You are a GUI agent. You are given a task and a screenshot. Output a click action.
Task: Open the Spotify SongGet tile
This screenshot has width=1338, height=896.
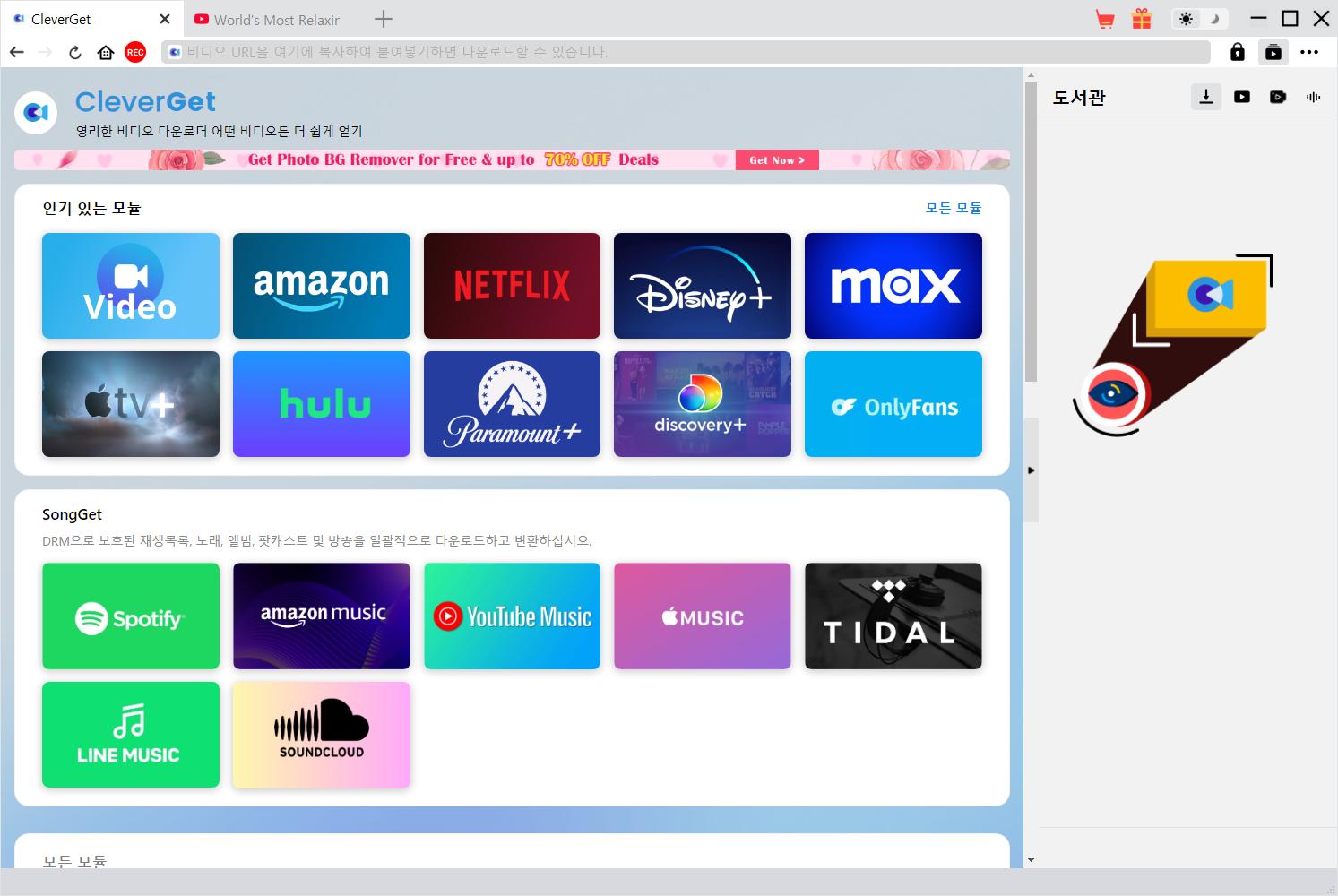click(131, 616)
